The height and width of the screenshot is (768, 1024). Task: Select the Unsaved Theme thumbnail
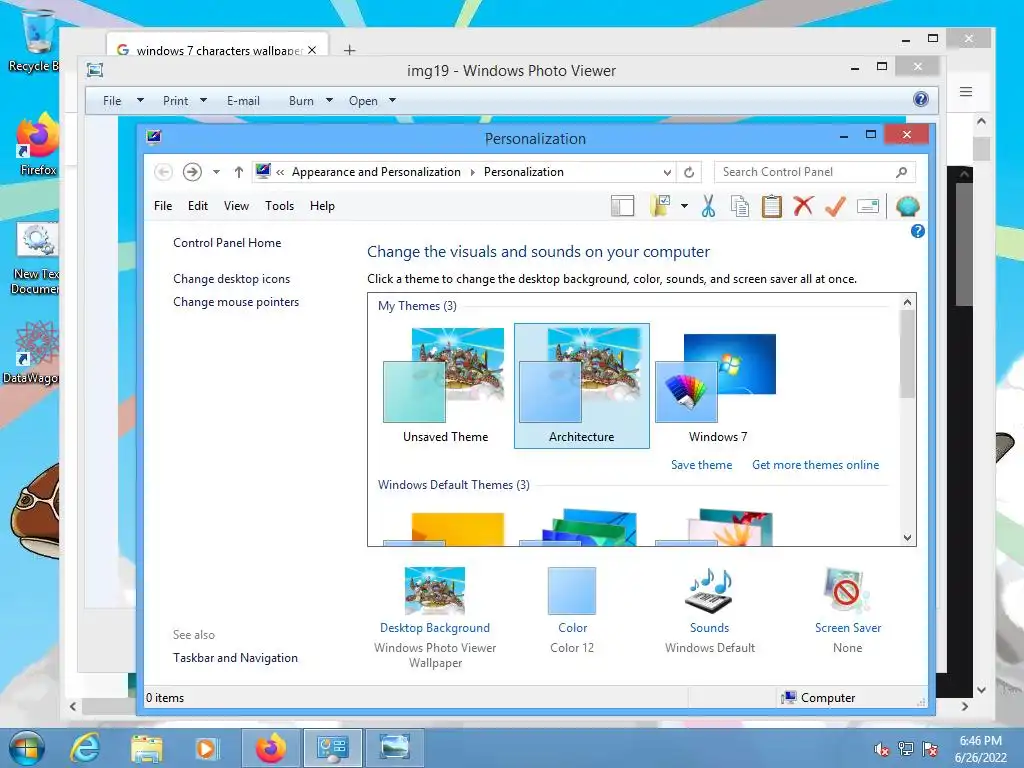[x=445, y=386]
